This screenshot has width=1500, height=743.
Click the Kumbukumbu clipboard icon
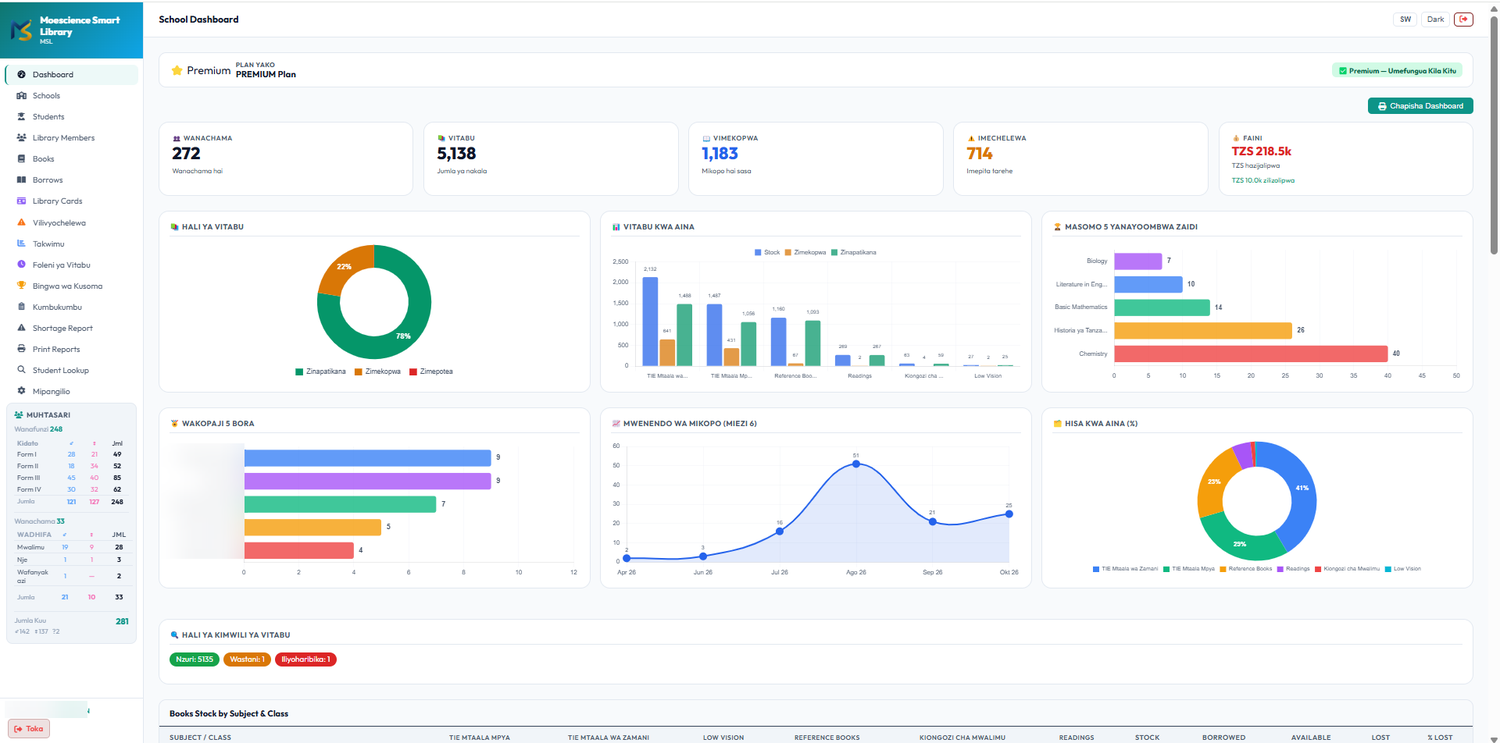coord(22,307)
